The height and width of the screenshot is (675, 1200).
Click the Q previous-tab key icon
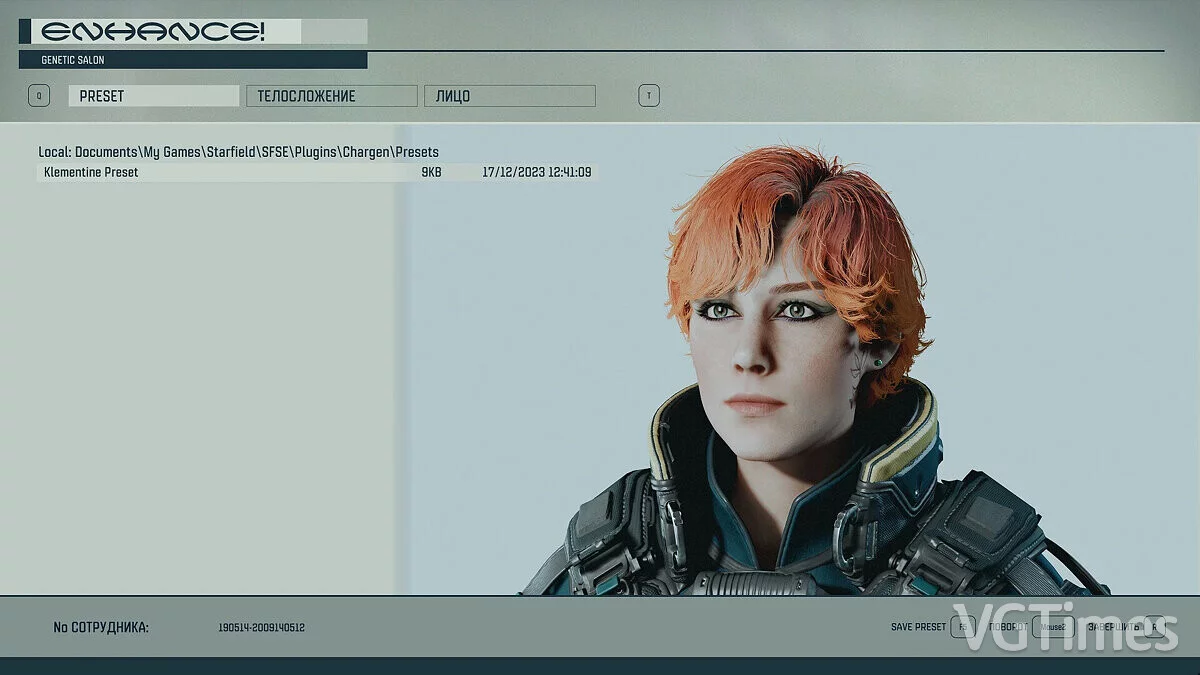pos(39,96)
